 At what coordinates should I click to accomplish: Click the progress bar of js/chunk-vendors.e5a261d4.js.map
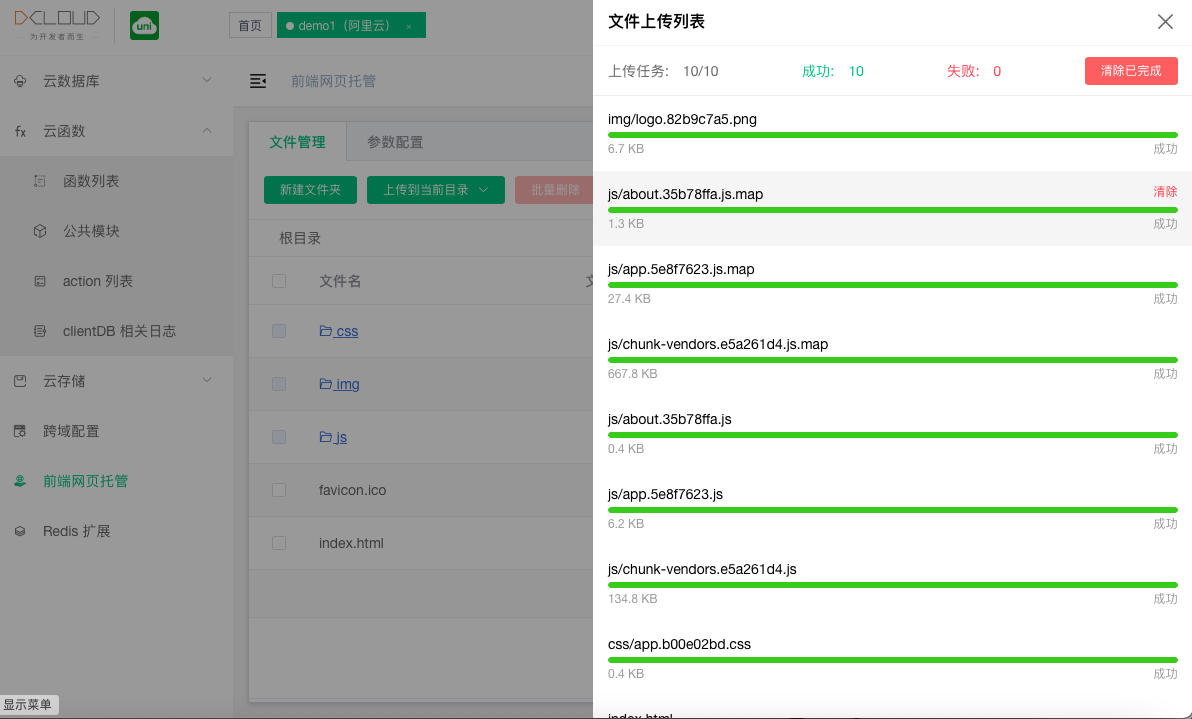click(x=892, y=360)
